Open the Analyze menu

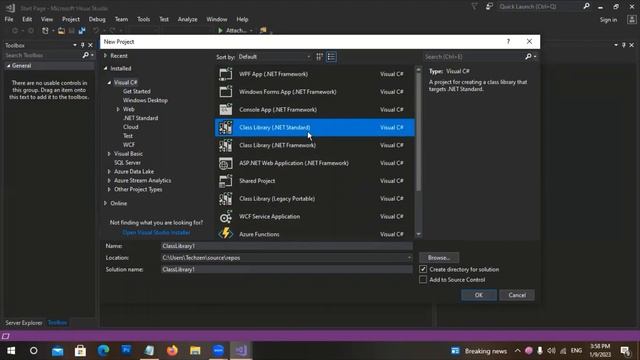pos(187,19)
